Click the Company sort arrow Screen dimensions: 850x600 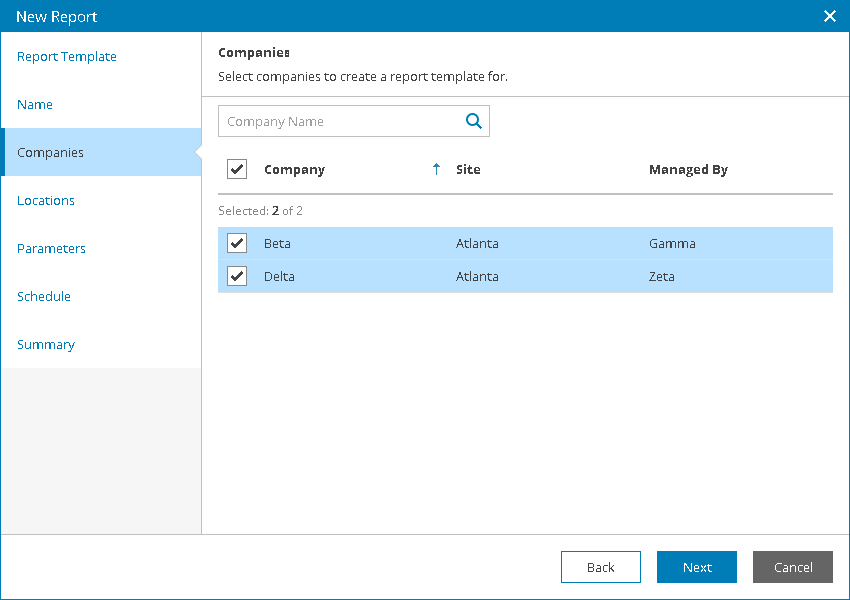[x=436, y=170]
